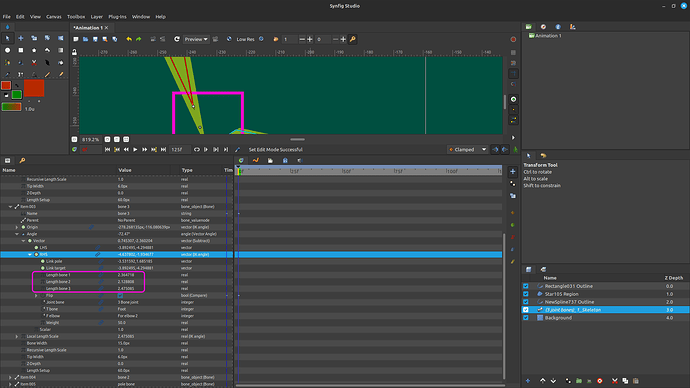Raise the selected layer with up arrow
The height and width of the screenshot is (388, 690).
(x=543, y=381)
